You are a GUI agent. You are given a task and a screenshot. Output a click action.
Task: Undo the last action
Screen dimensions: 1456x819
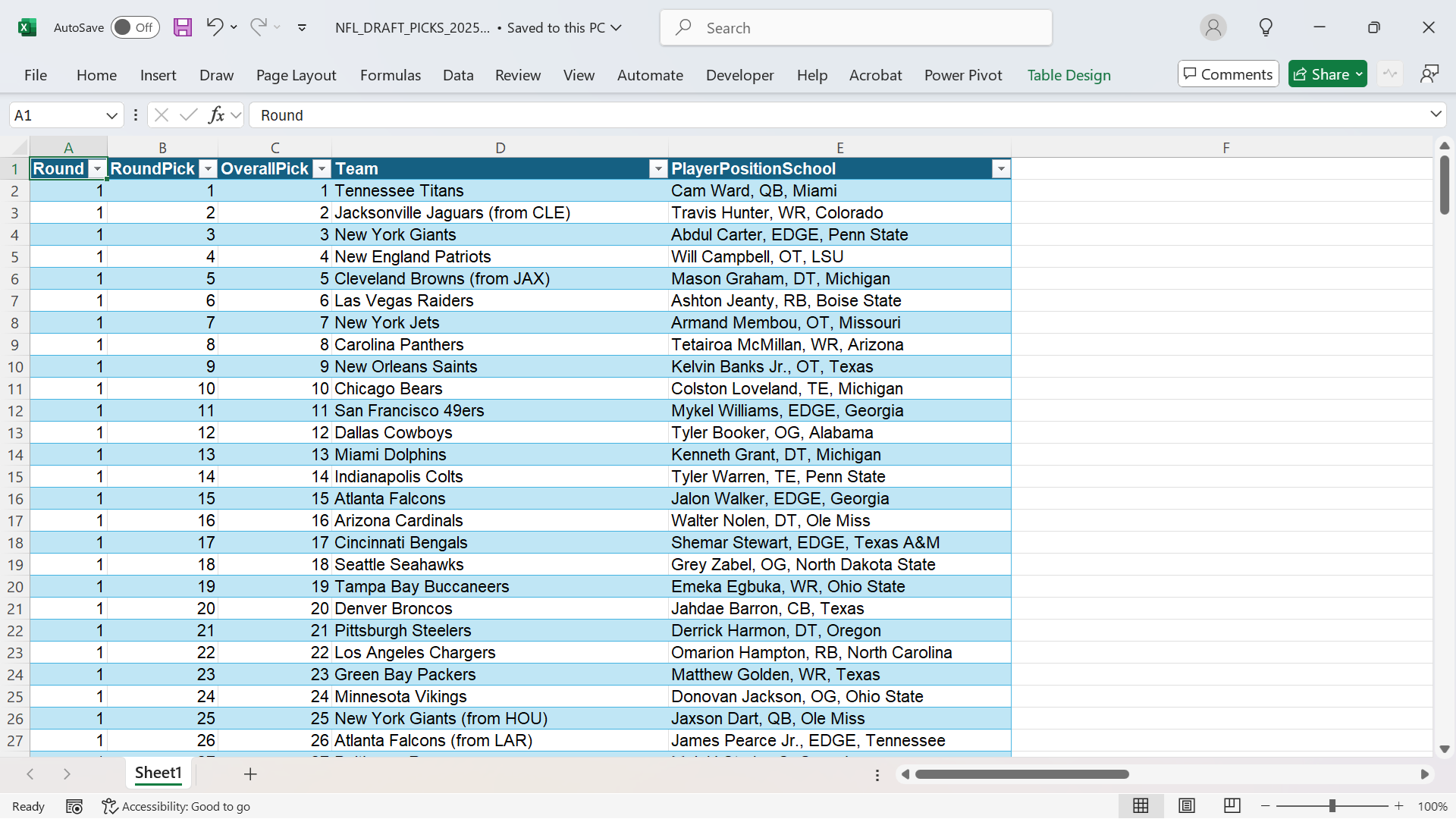tap(215, 27)
